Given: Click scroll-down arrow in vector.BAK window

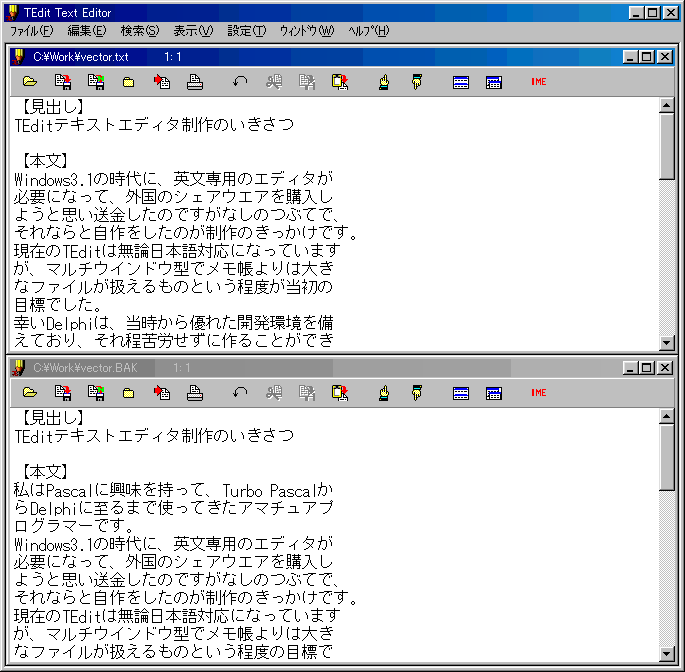Looking at the screenshot, I should click(x=666, y=654).
